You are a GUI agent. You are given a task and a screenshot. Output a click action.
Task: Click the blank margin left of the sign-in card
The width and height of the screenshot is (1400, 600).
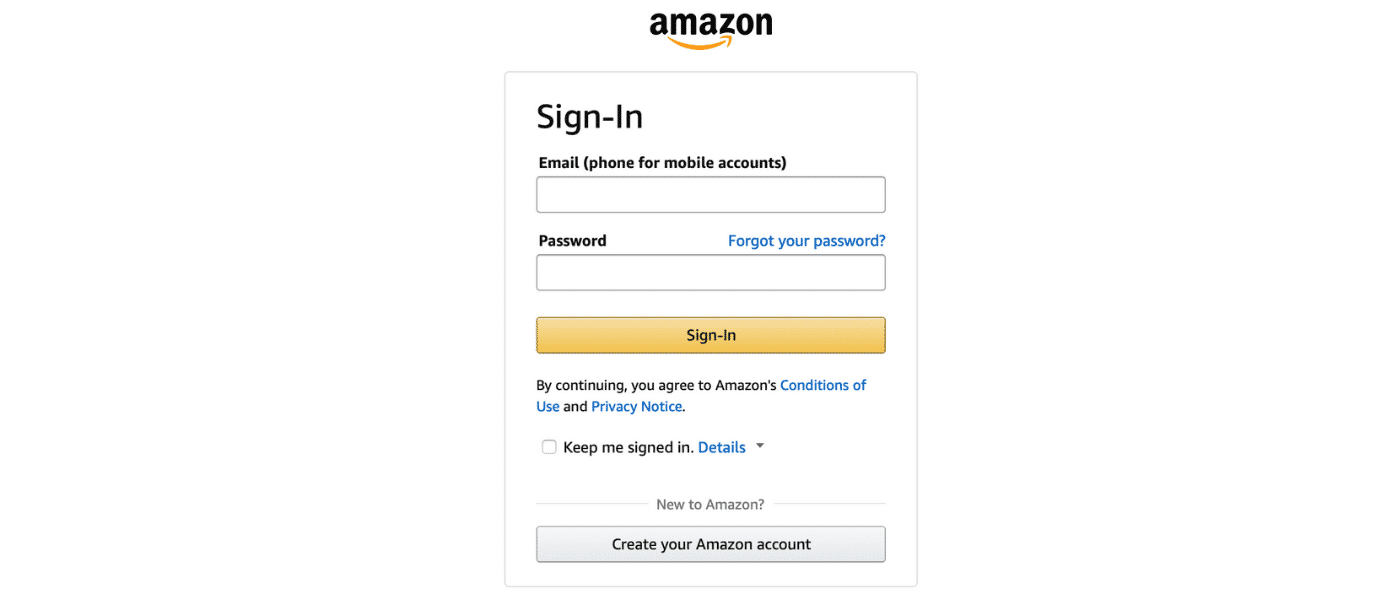pos(250,330)
